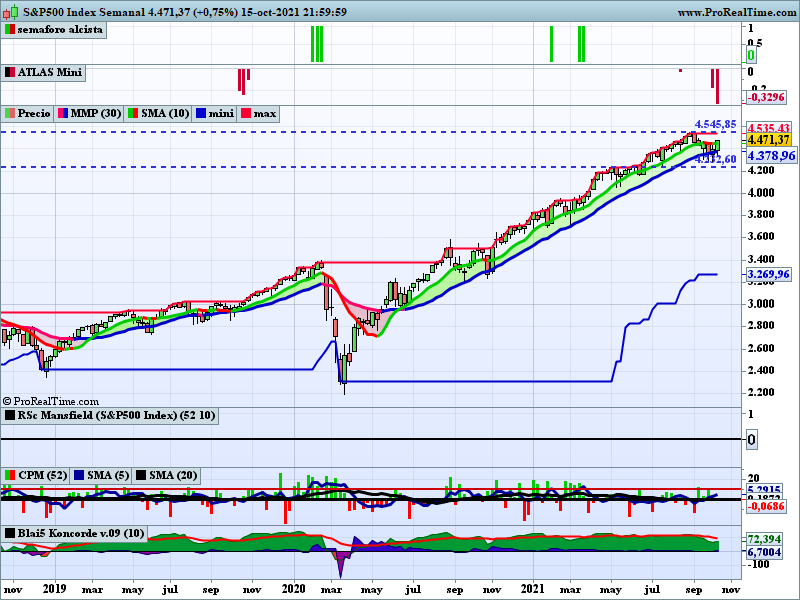Click the green 0 semaforo value tag
Screen dimensions: 800x600
[751, 55]
